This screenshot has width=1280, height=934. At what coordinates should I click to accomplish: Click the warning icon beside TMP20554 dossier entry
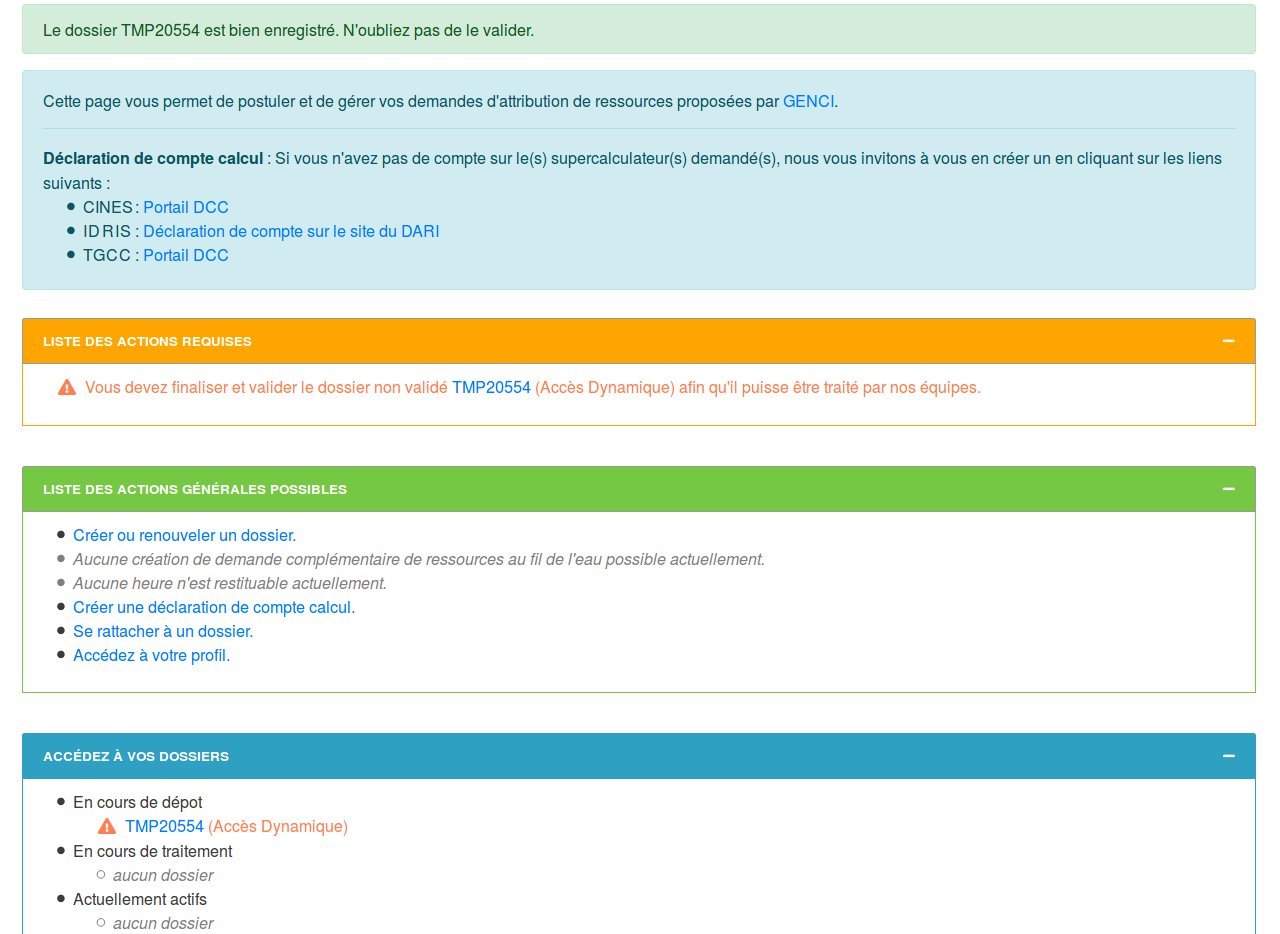coord(106,826)
